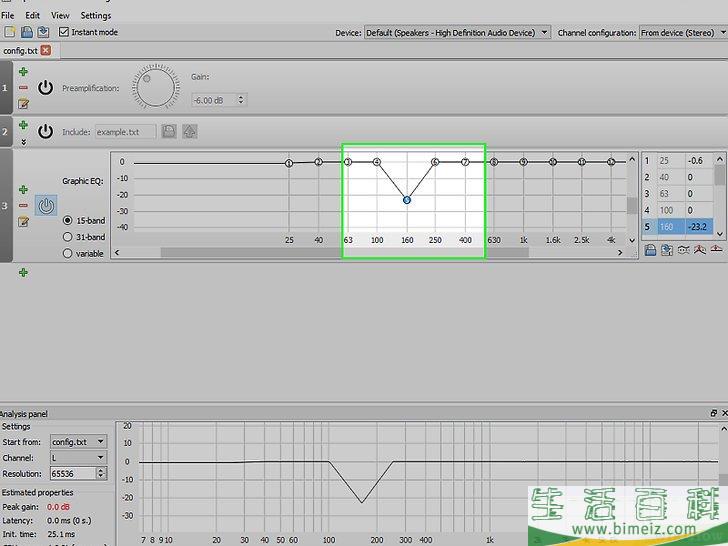Click the green plus on Preamplification row
This screenshot has height=546, width=728.
[x=23, y=72]
